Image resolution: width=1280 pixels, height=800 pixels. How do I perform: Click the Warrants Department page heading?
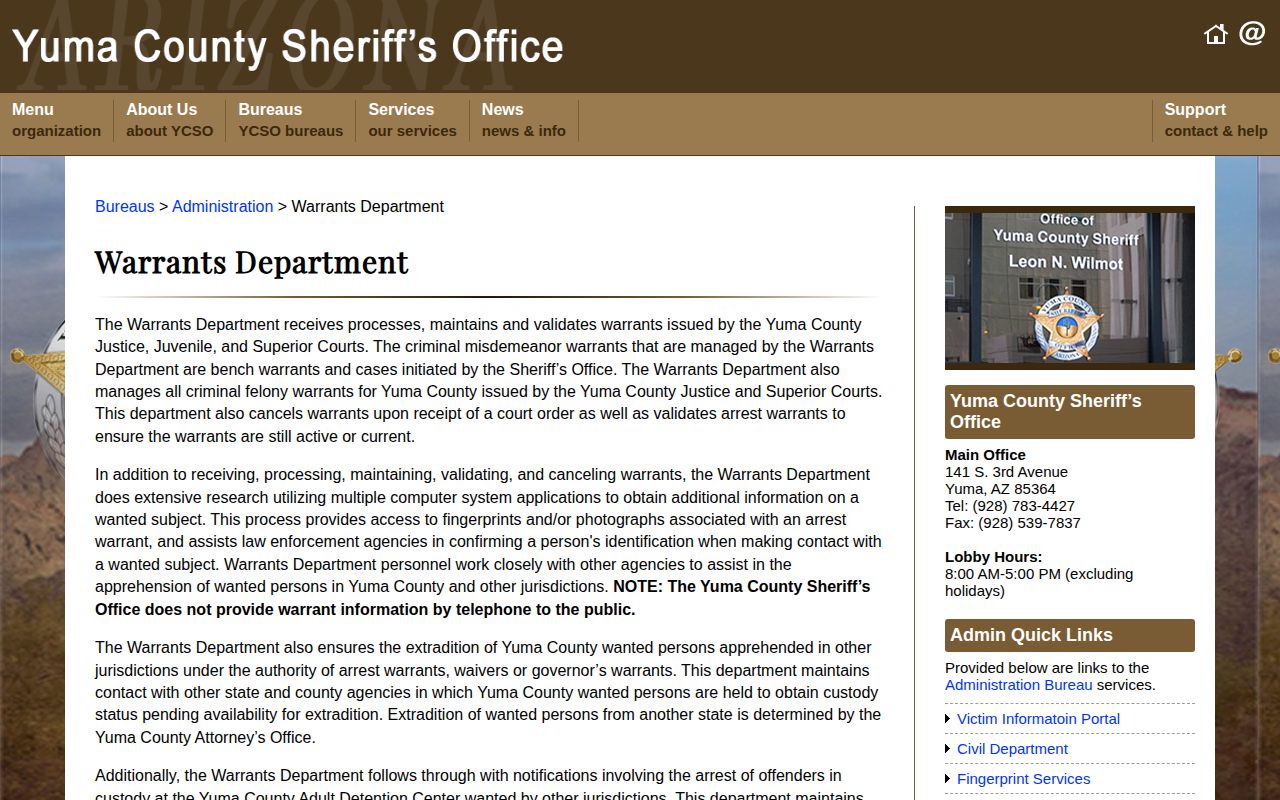click(x=252, y=262)
